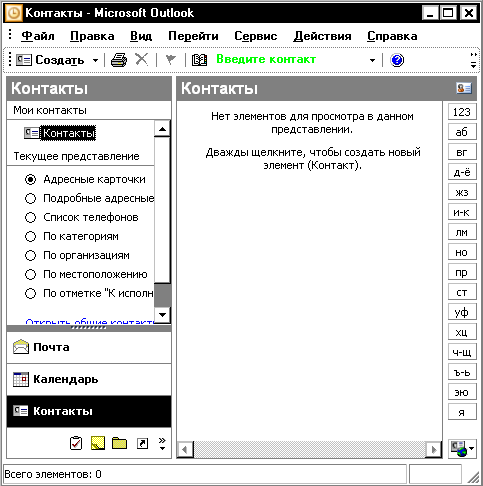Open the Address Book icon
483x486 pixels.
(199, 60)
